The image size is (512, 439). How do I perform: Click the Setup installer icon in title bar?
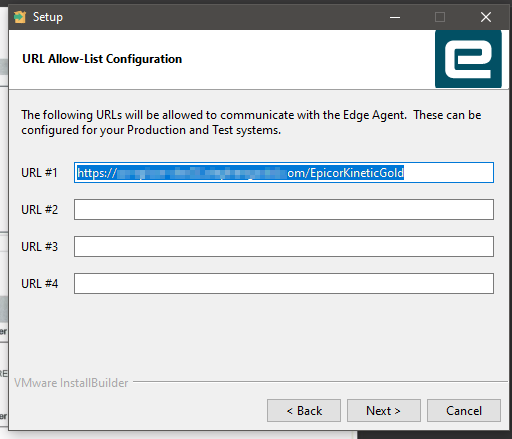(x=20, y=17)
